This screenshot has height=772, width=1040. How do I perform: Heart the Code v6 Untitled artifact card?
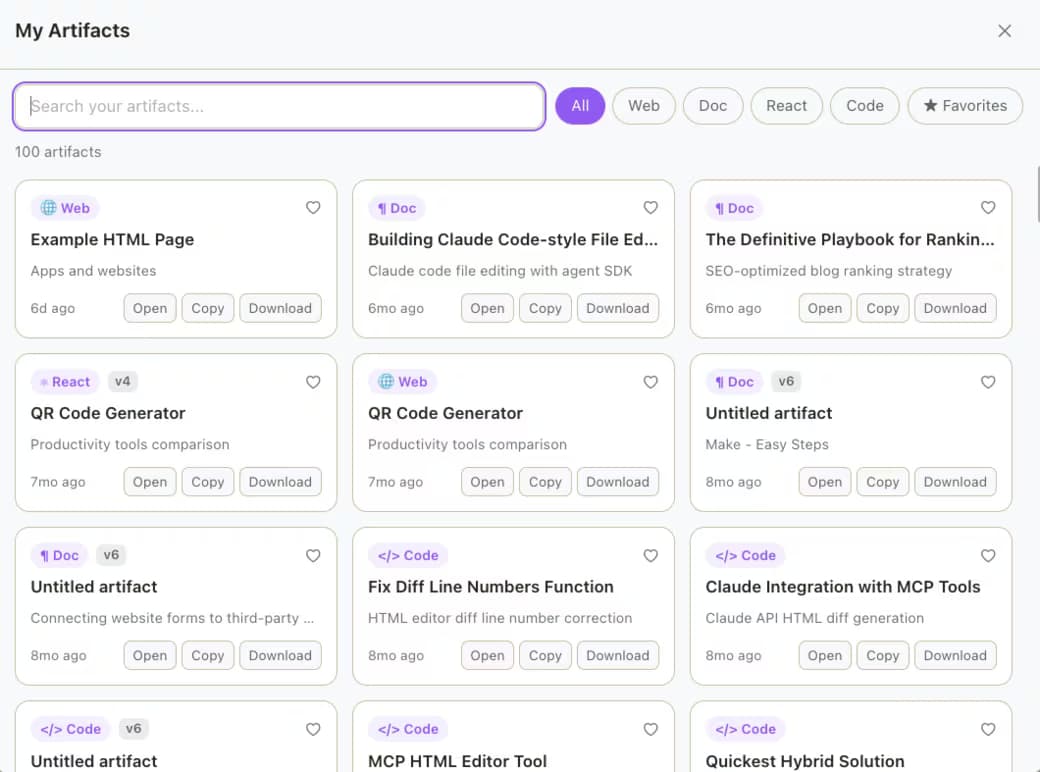[313, 730]
